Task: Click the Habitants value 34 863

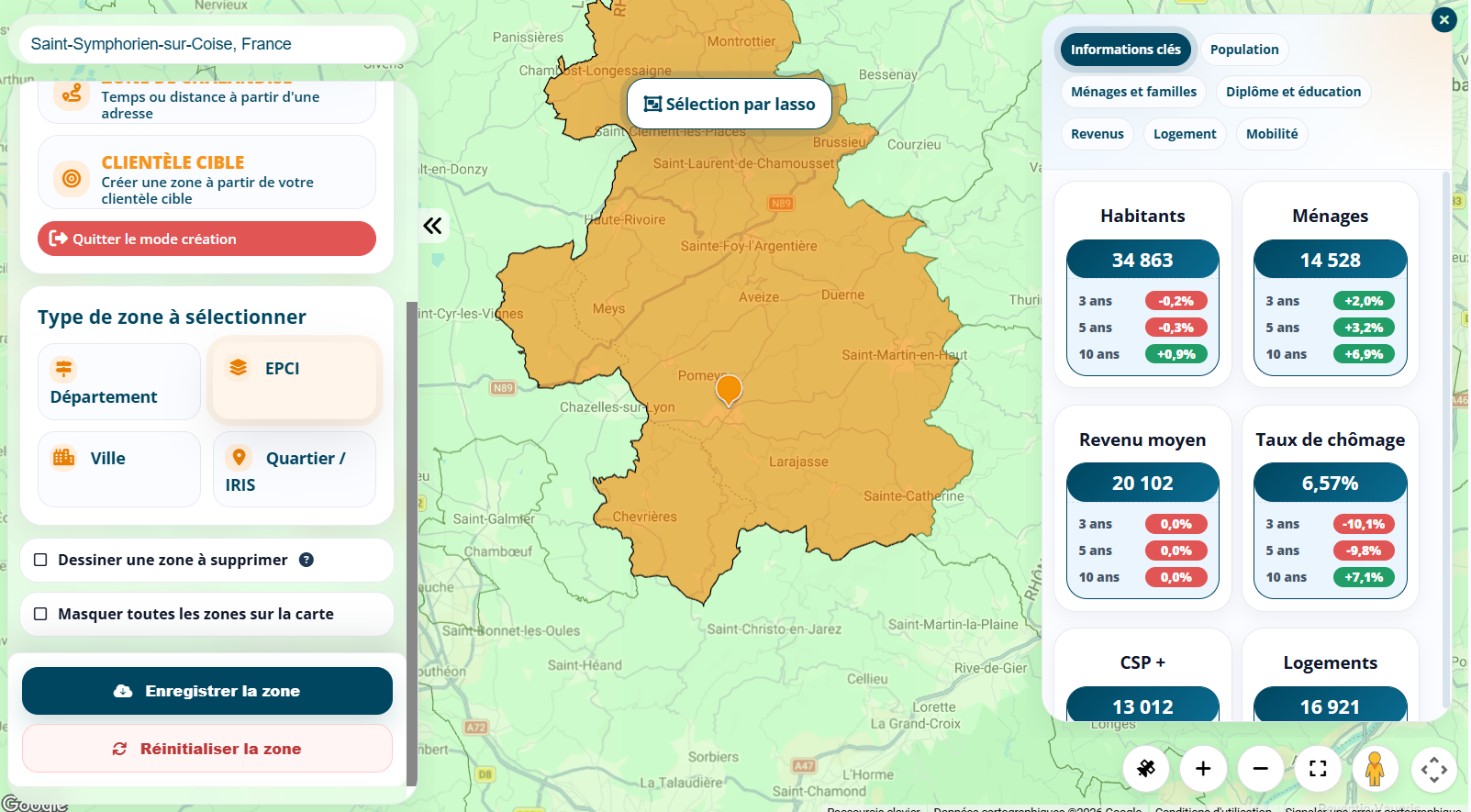Action: coord(1143,261)
